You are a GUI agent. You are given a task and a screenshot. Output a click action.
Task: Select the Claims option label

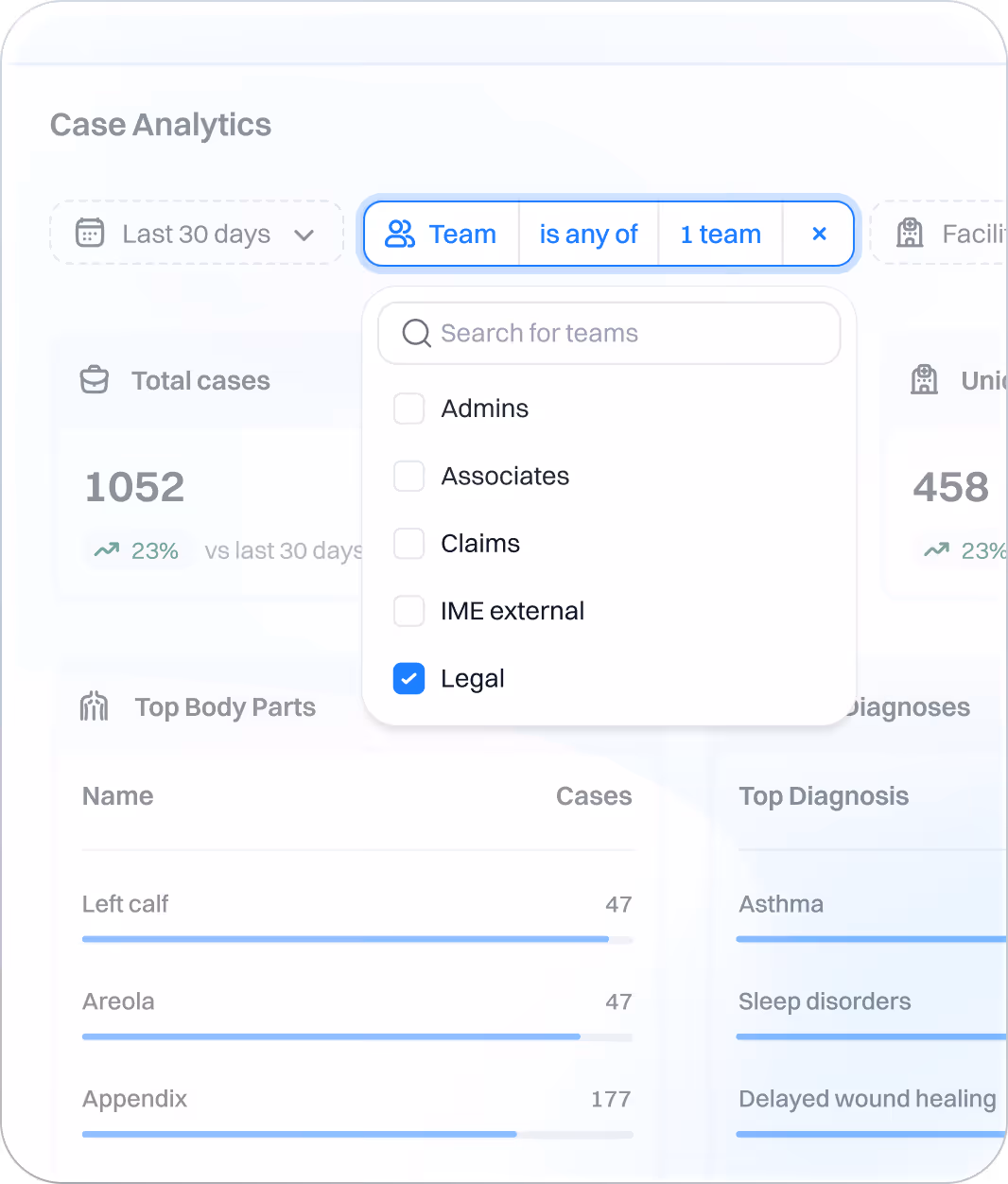[x=480, y=544]
